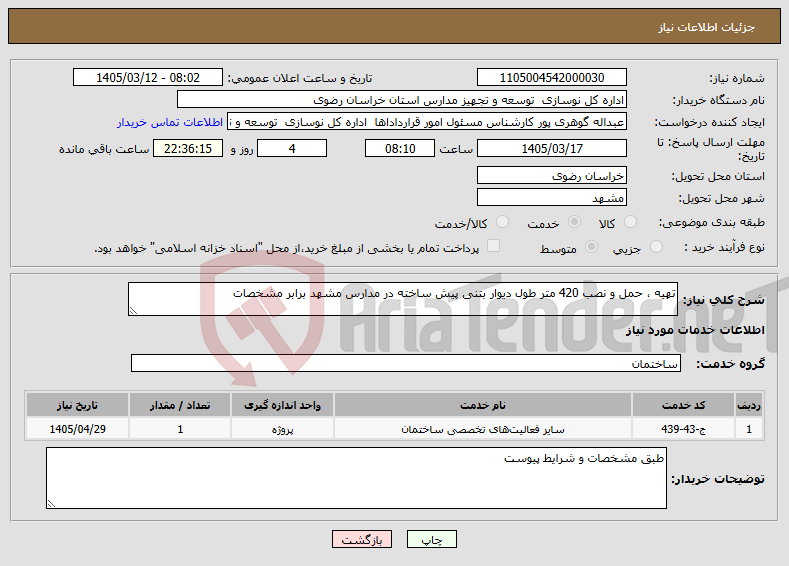Click the deadline time field 08:10
This screenshot has height=566, width=789.
click(x=400, y=148)
